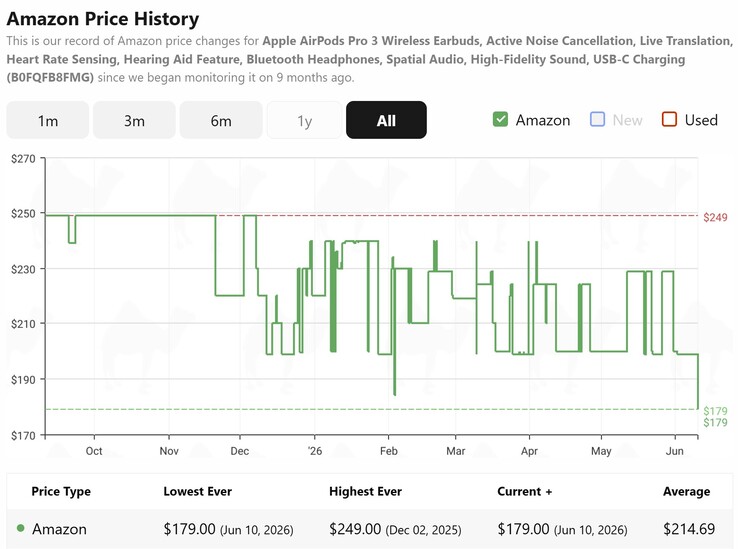The width and height of the screenshot is (738, 549).
Task: Click the Dec x-axis label
Action: 240,451
